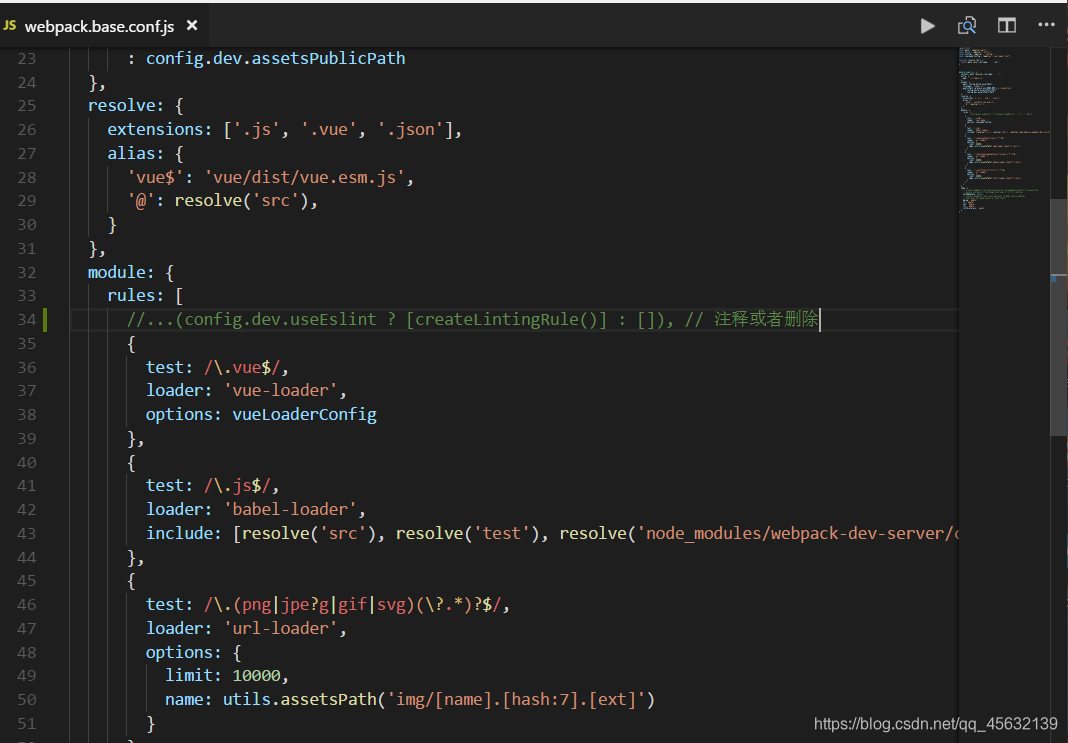
Task: Click the 'img/[name].[hash:7].[ext]' string
Action: click(516, 699)
